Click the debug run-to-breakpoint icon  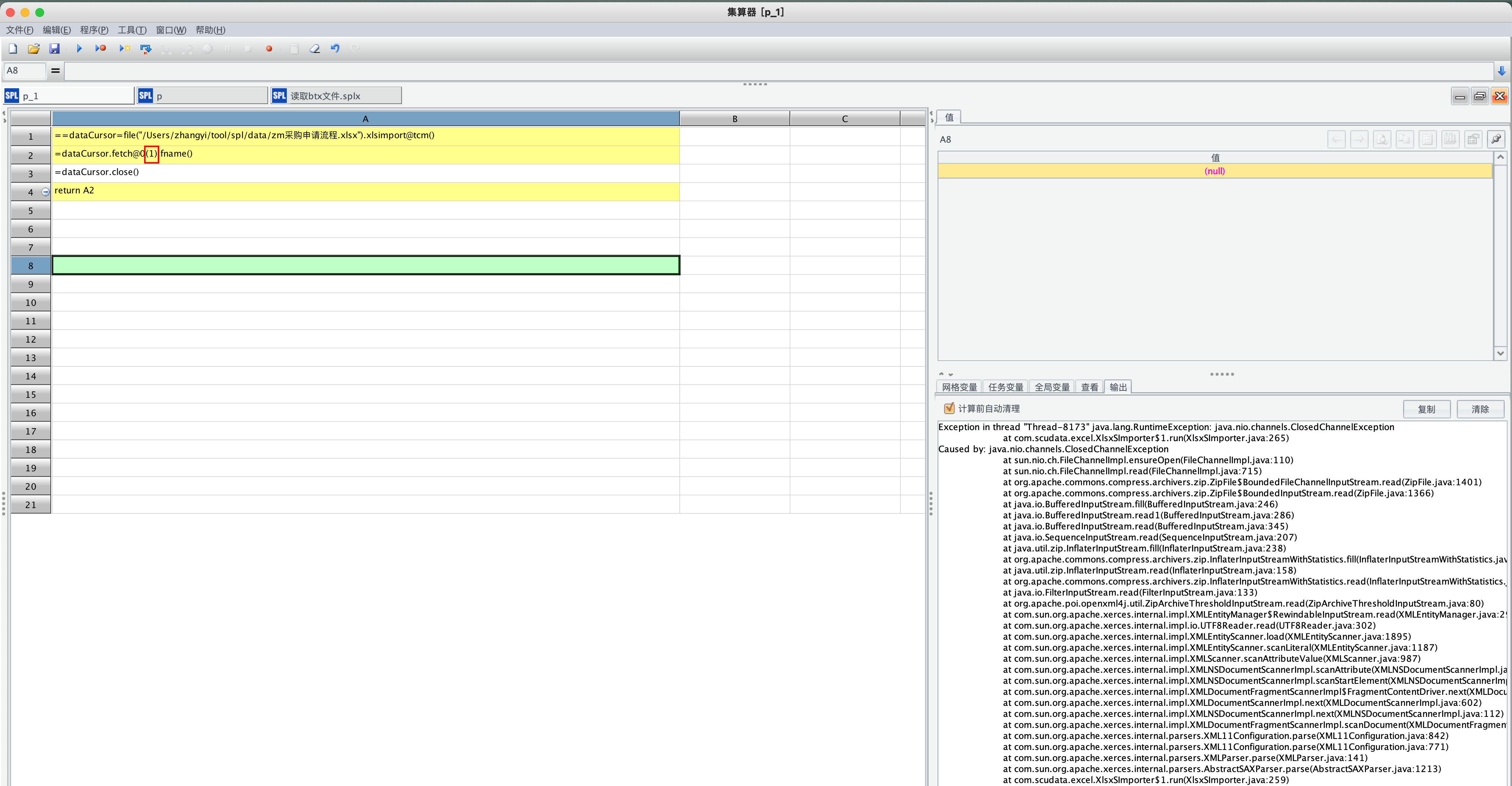100,49
